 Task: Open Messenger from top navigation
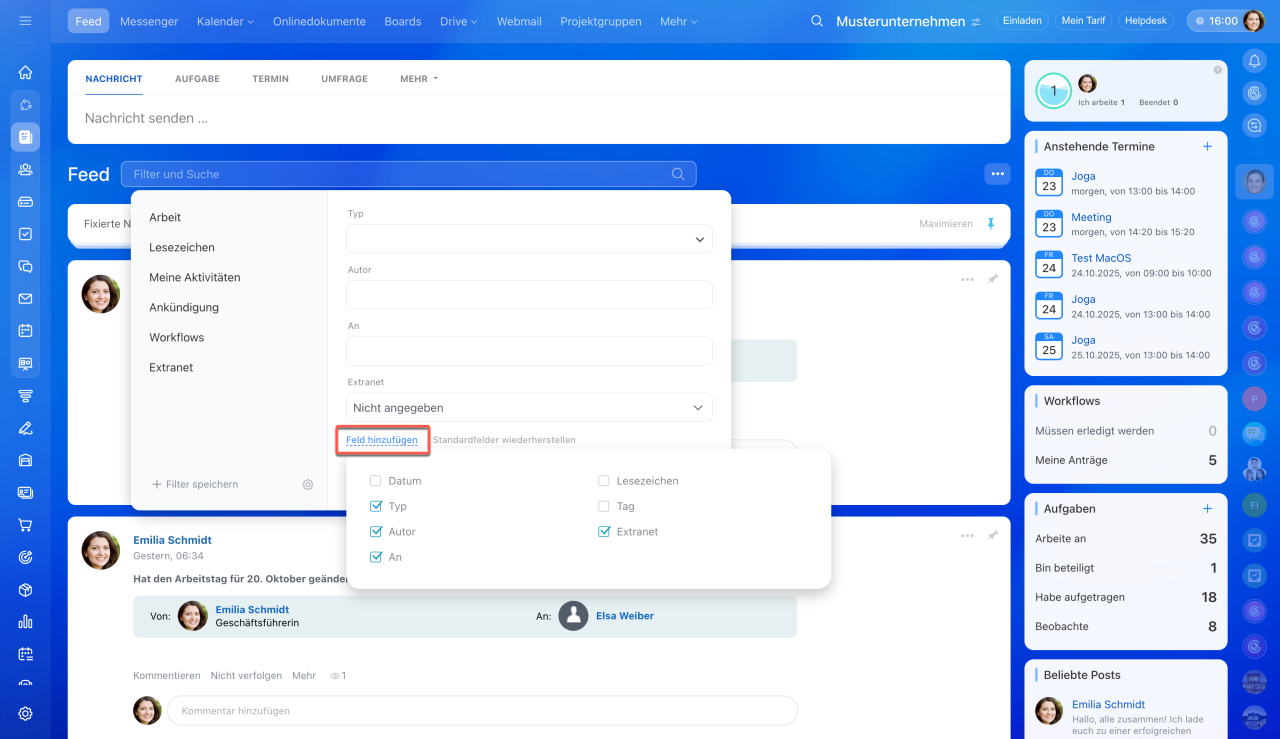[149, 21]
